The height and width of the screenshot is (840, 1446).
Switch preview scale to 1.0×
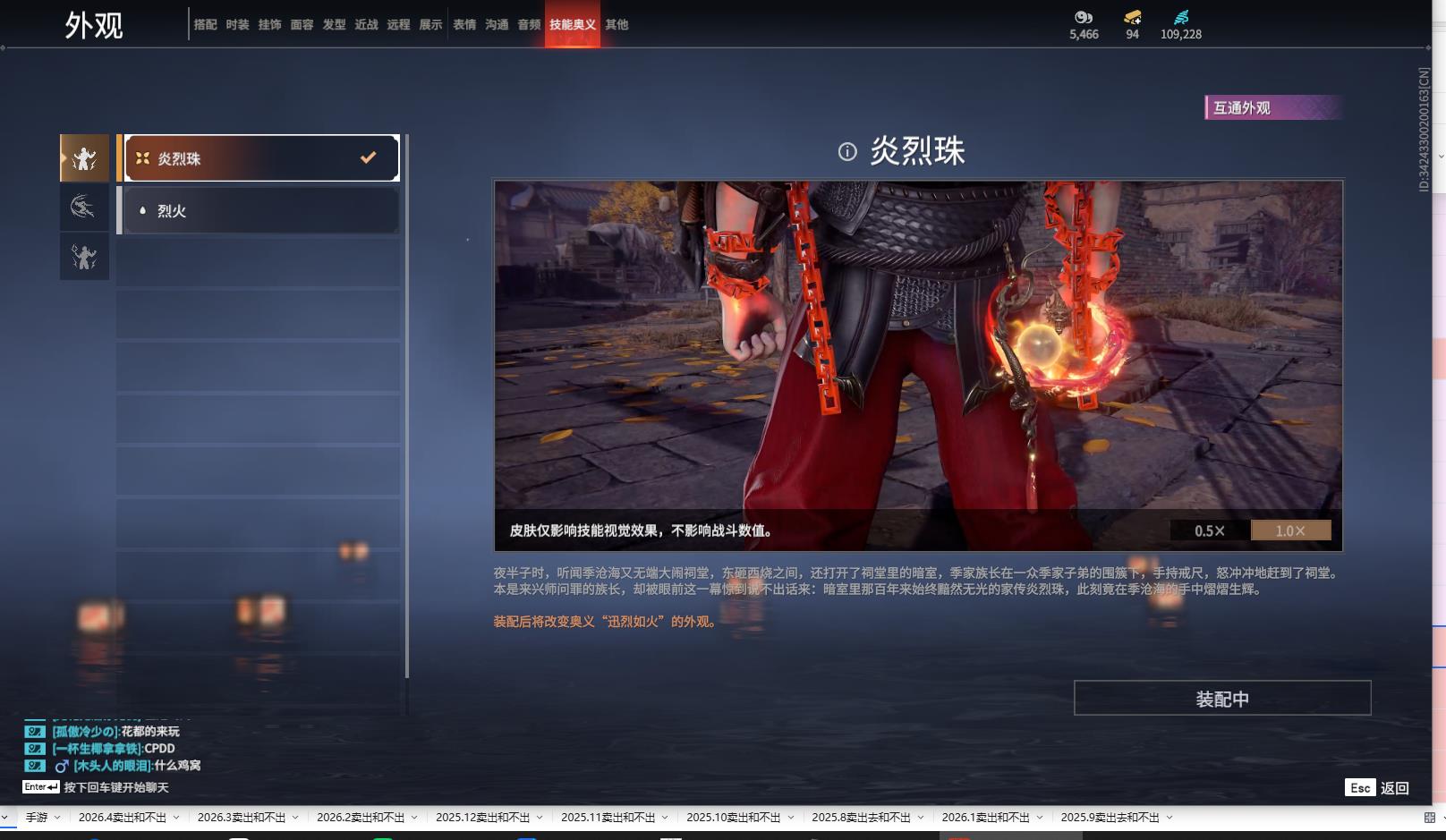(x=1290, y=530)
